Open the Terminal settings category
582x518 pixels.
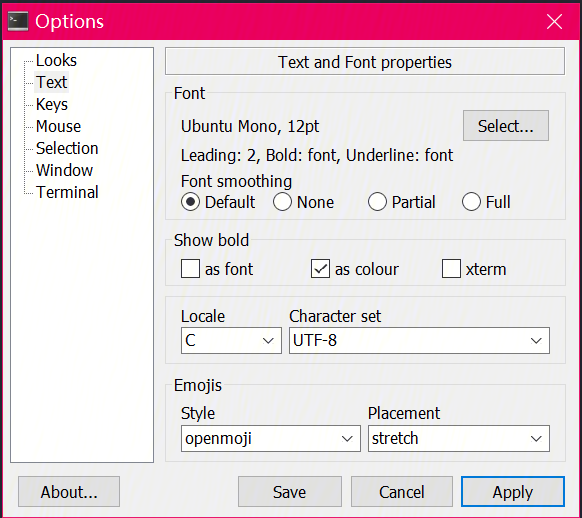click(x=67, y=192)
